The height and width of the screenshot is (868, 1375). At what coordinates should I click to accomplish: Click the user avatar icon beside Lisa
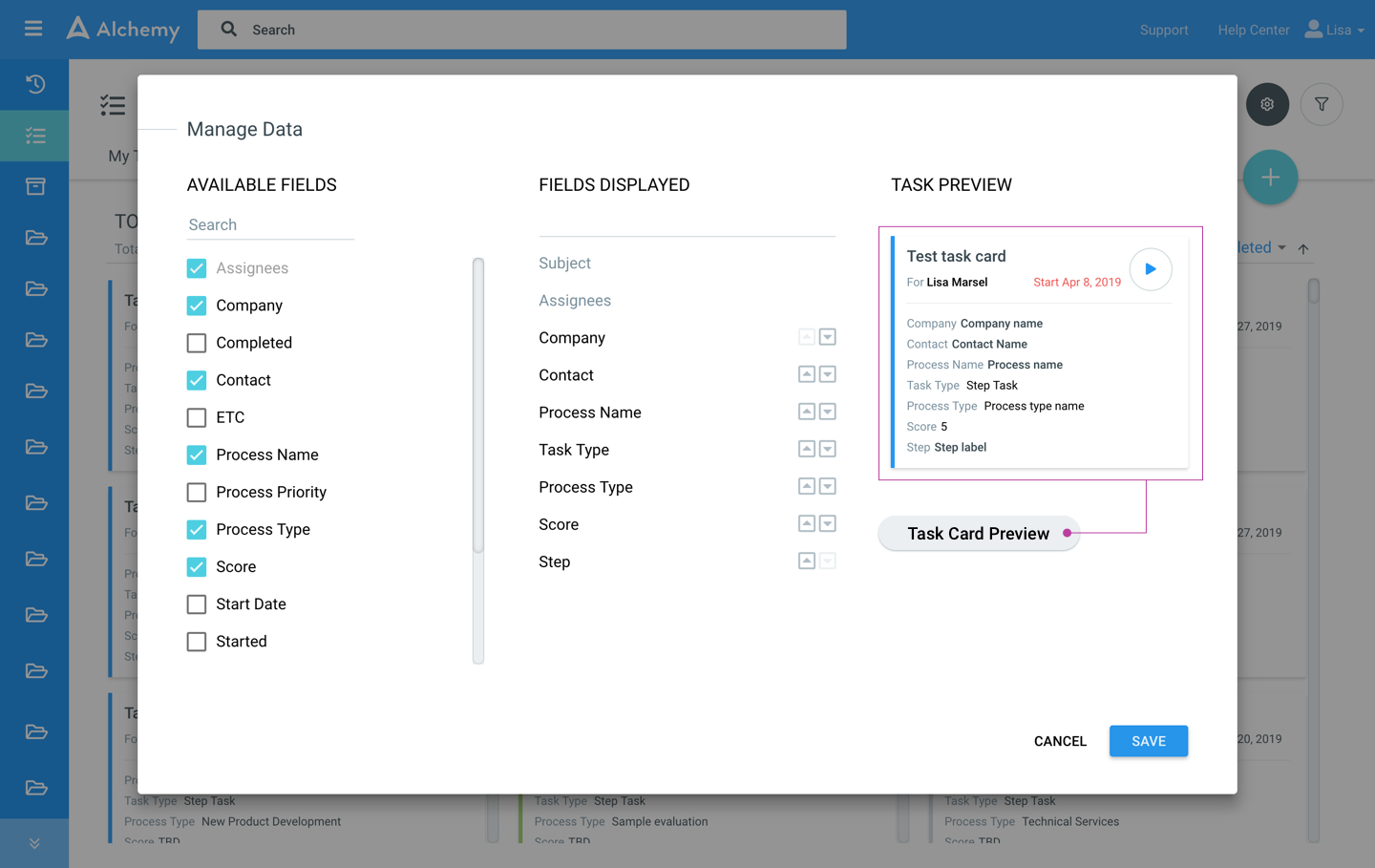[x=1314, y=29]
